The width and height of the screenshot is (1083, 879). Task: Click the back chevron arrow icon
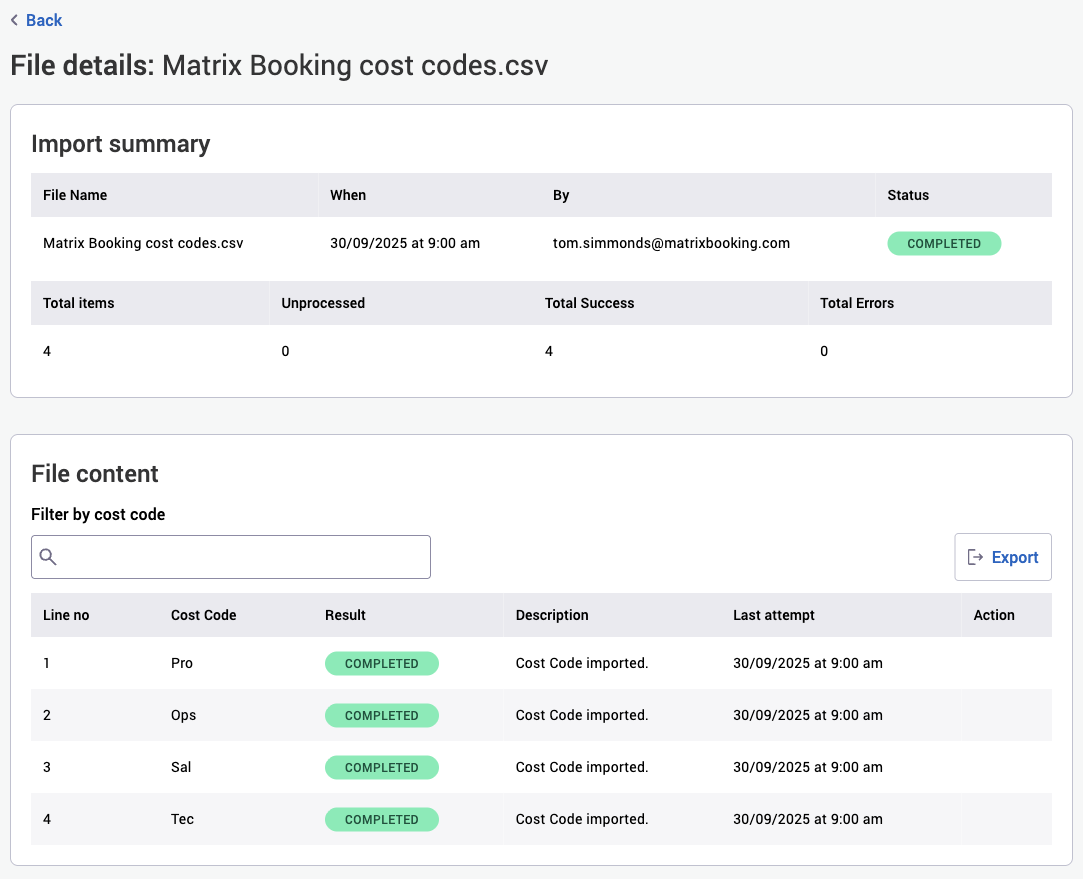pos(14,20)
